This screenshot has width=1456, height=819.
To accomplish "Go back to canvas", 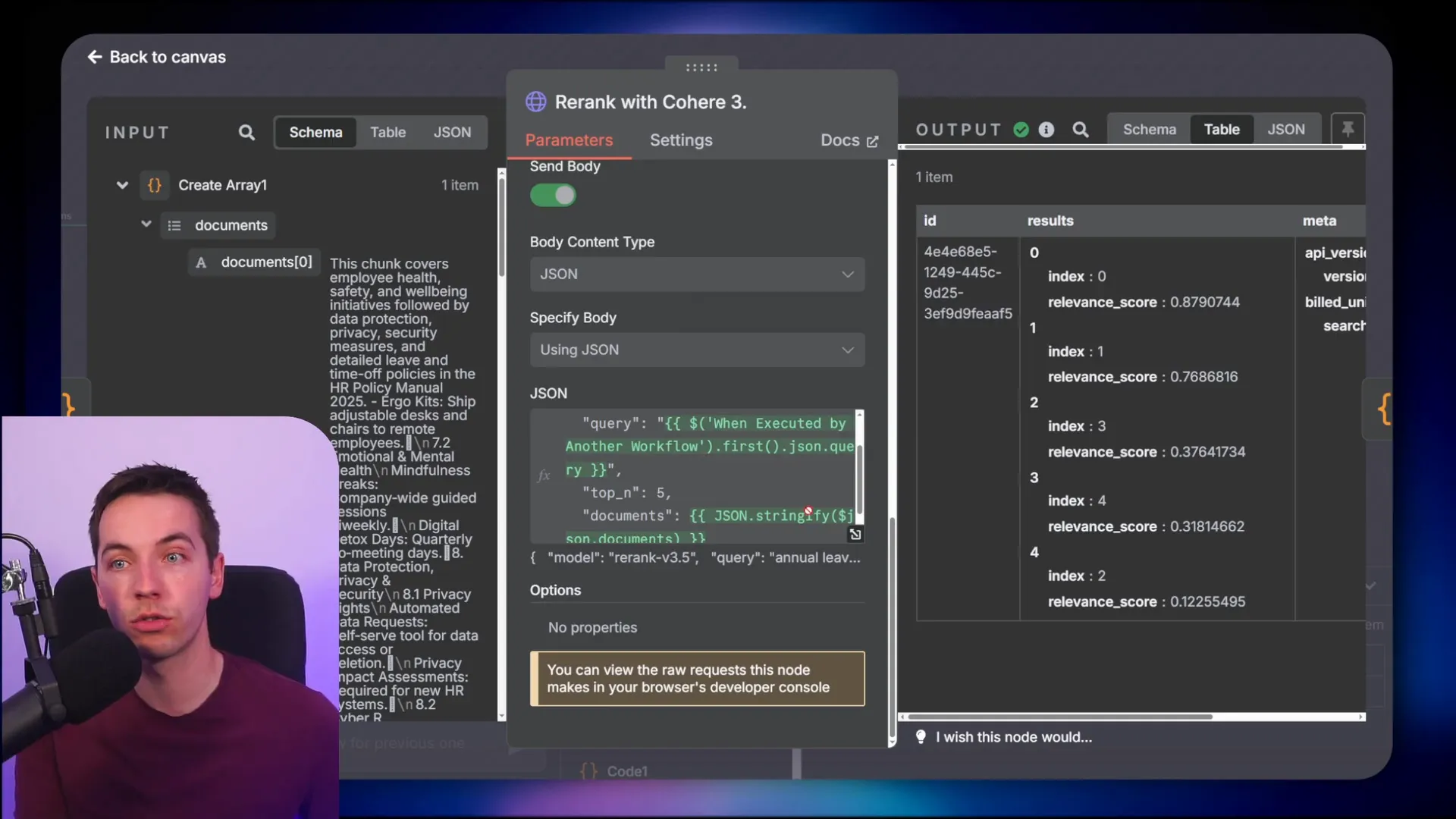I will 157,57.
